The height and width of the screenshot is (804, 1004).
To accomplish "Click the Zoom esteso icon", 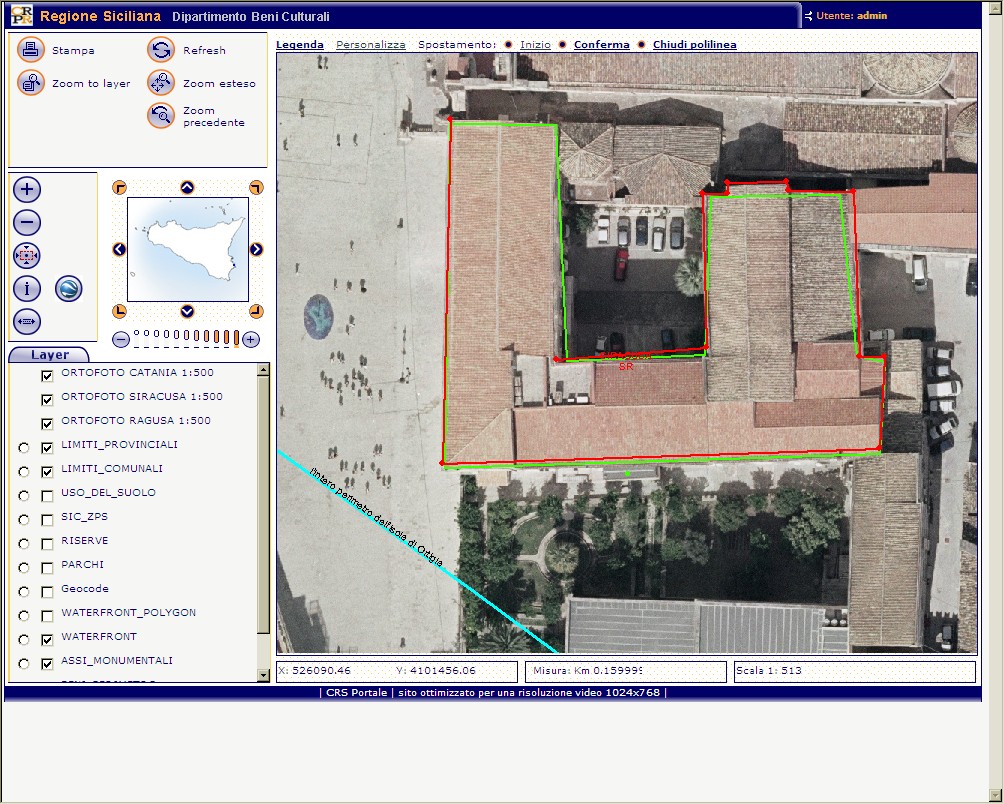I will click(x=161, y=83).
